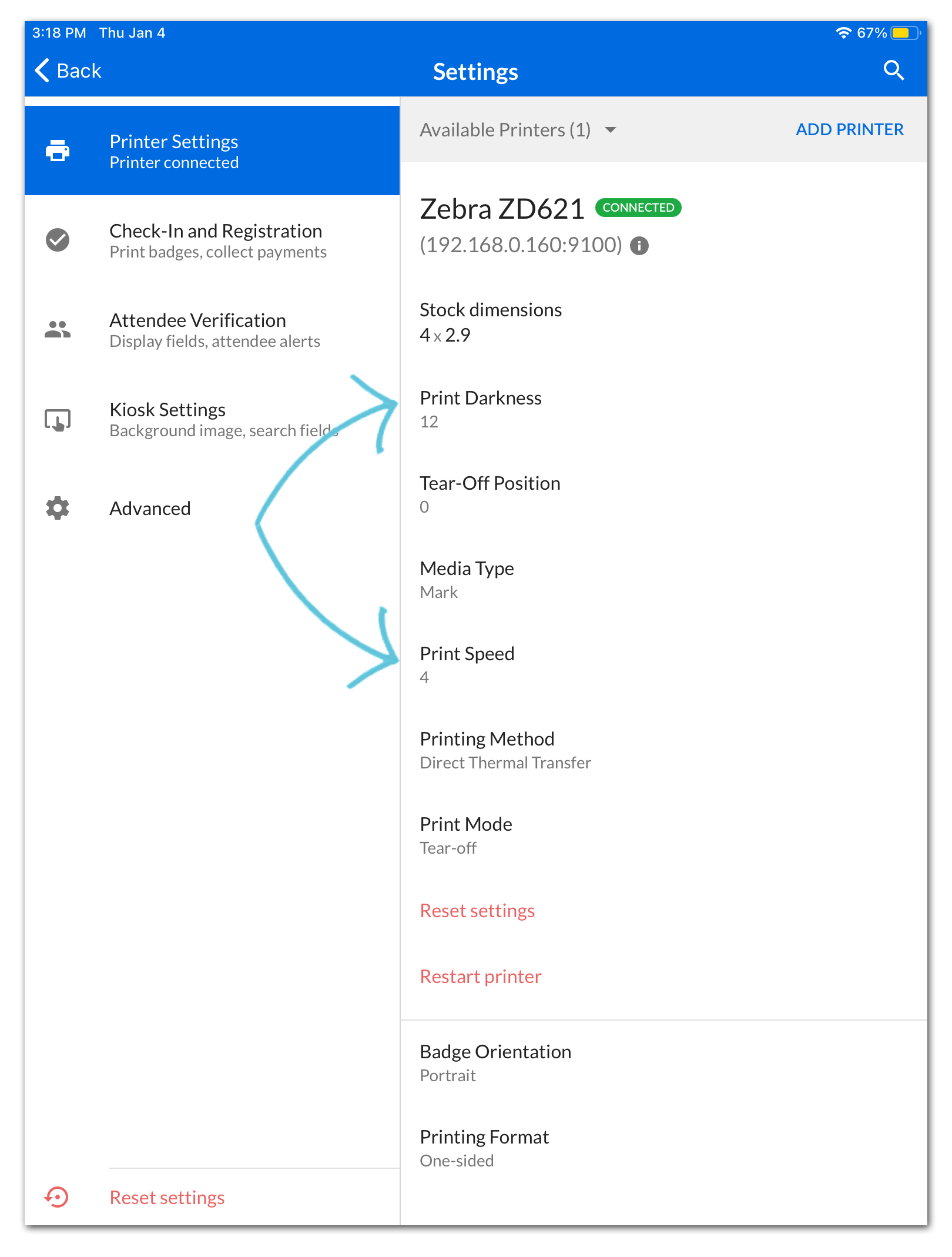Open the Printer Settings section
Viewport: 952px width, 1257px height.
click(x=212, y=151)
